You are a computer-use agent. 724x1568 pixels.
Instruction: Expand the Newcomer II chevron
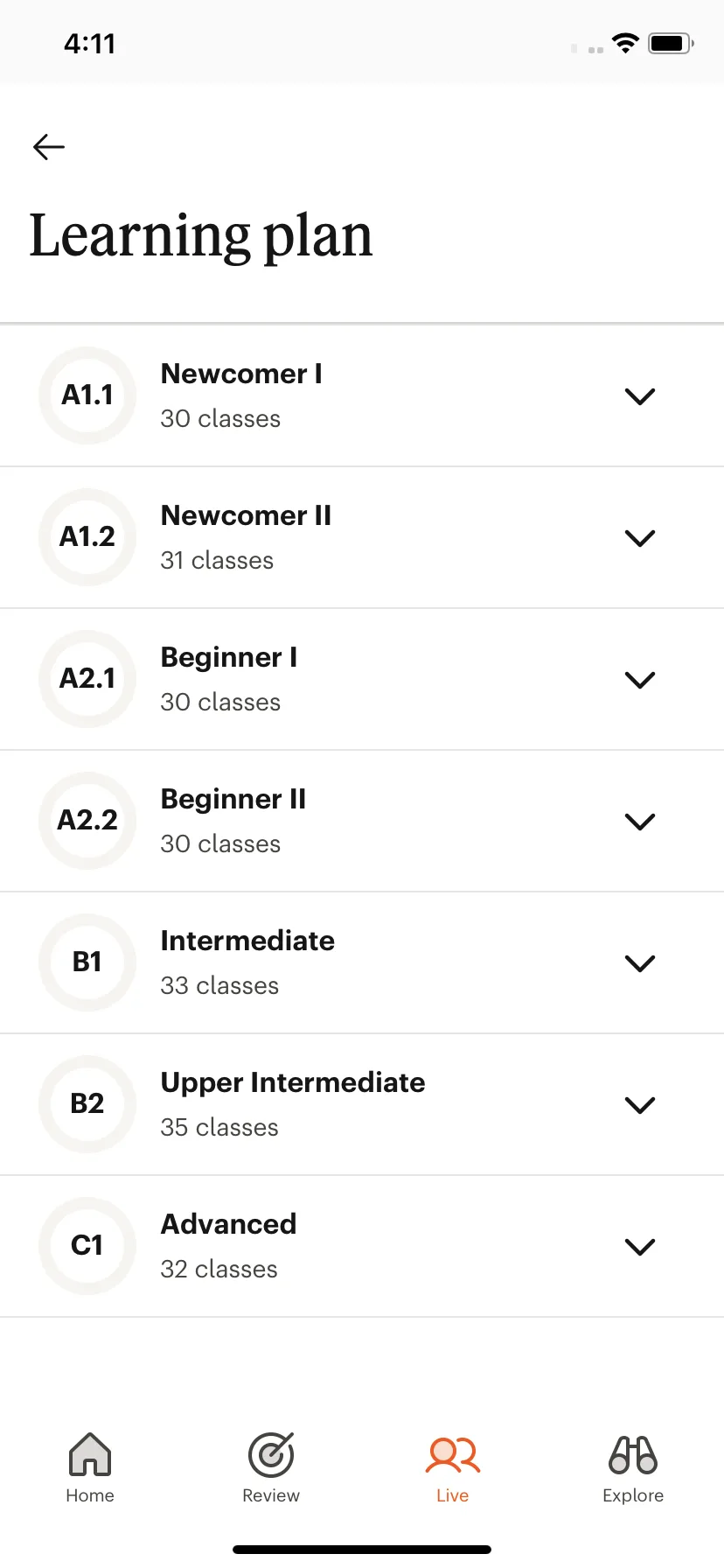[x=640, y=538]
